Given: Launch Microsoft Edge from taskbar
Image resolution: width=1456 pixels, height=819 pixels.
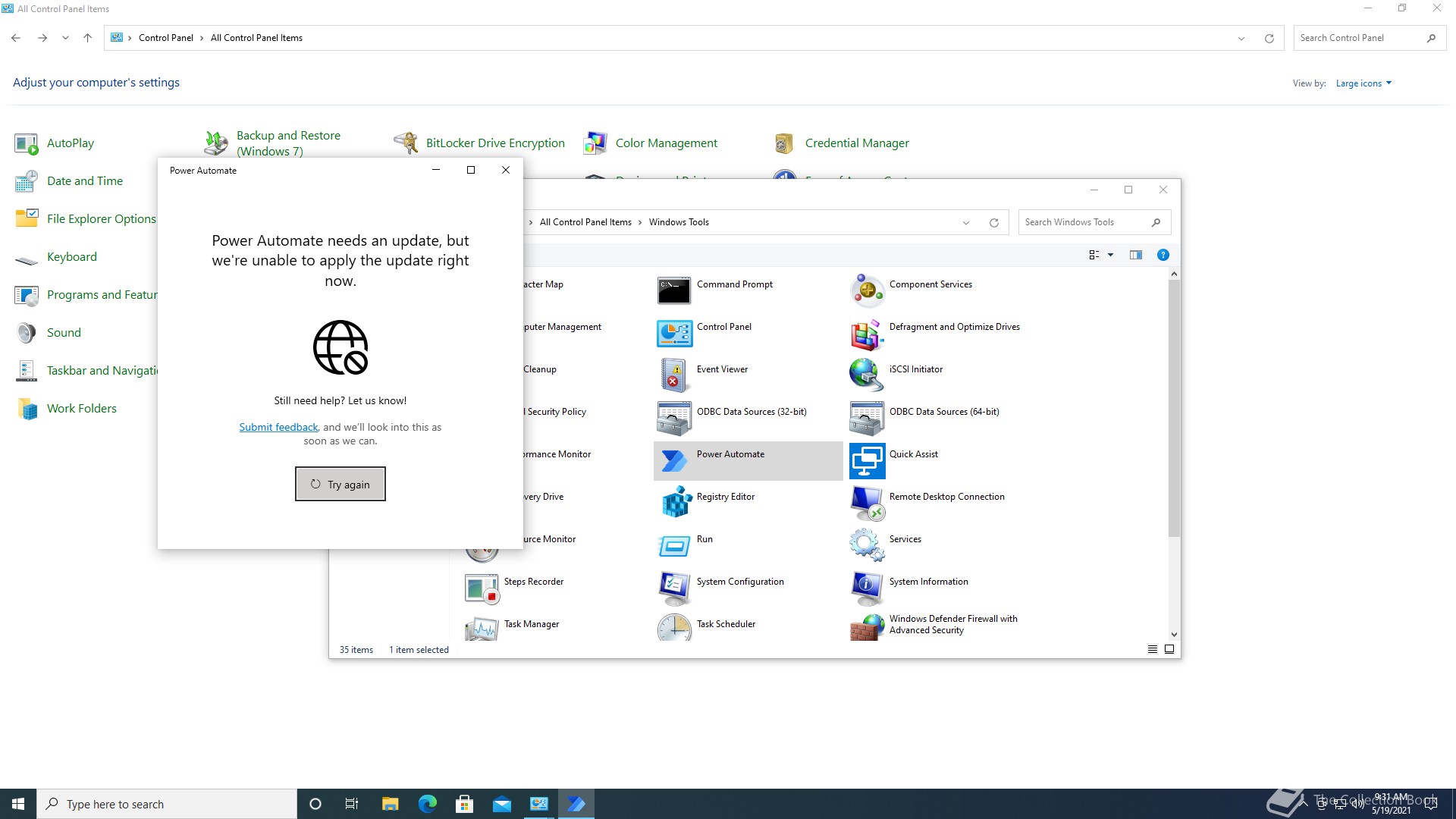Looking at the screenshot, I should (428, 804).
